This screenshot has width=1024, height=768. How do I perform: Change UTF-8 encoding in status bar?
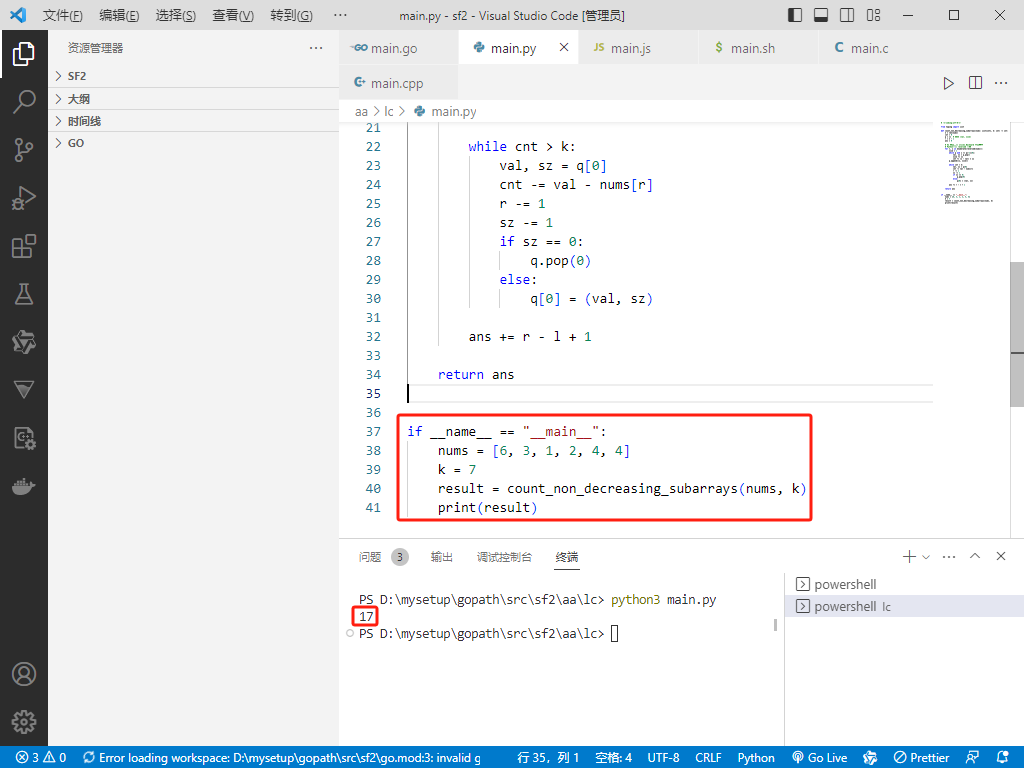pyautogui.click(x=664, y=758)
